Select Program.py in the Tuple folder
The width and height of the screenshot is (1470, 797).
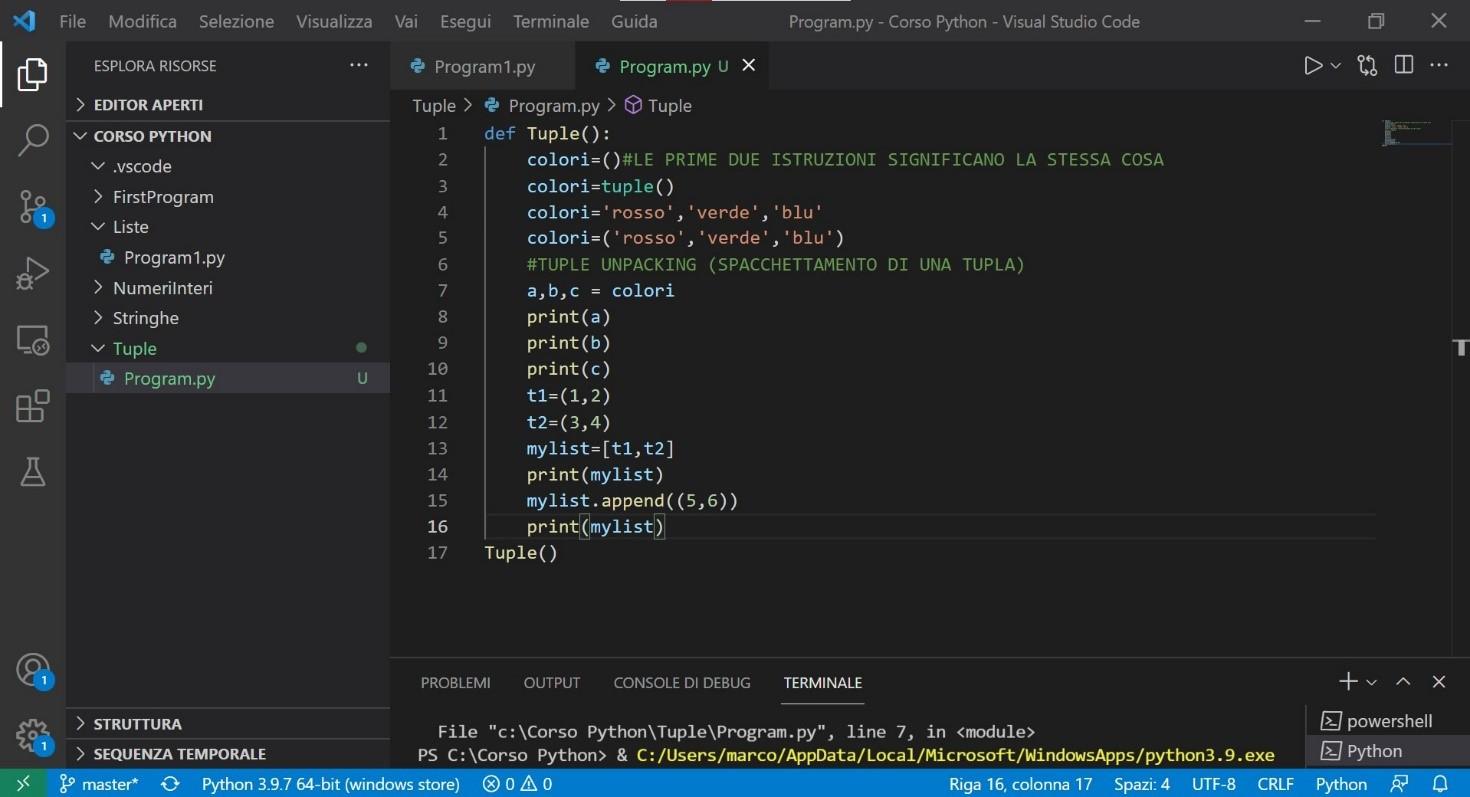[228, 379]
